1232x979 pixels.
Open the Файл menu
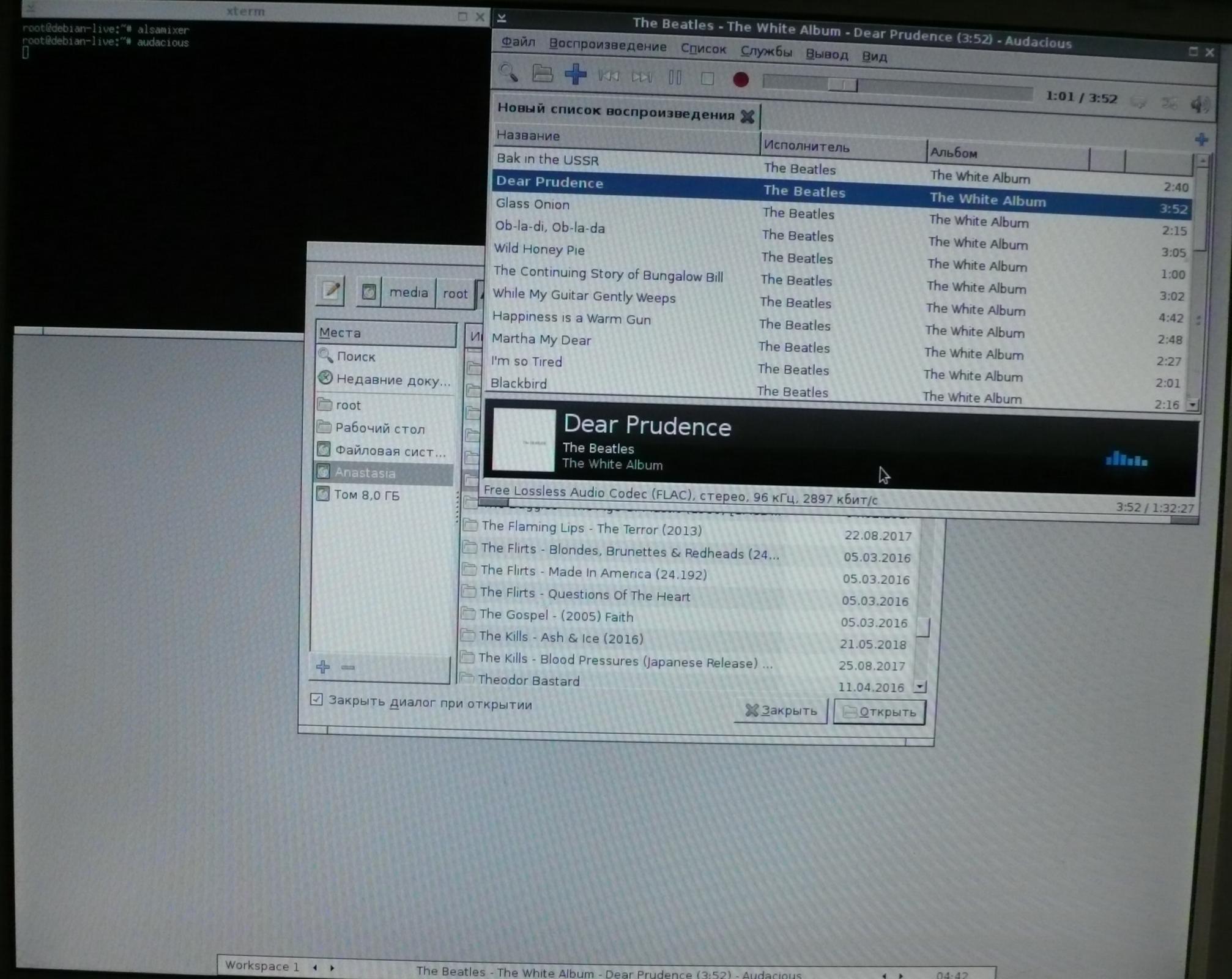point(518,42)
